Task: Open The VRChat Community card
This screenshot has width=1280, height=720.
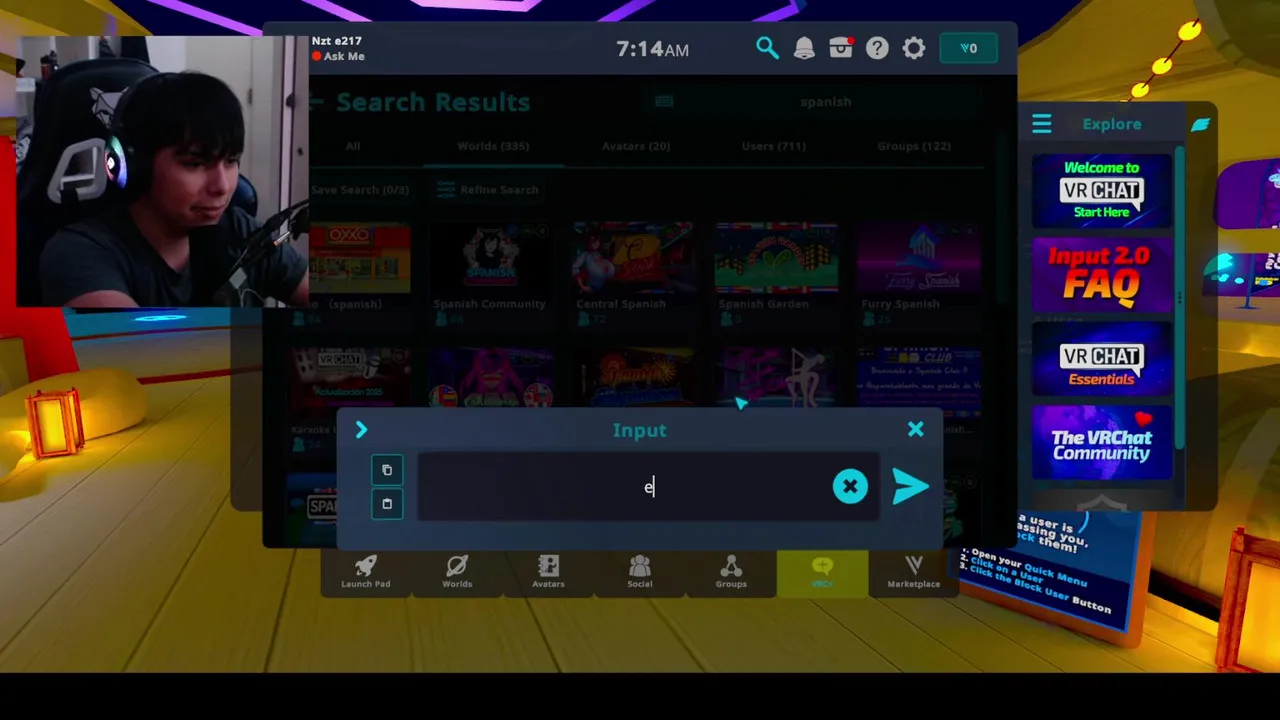Action: click(x=1101, y=443)
